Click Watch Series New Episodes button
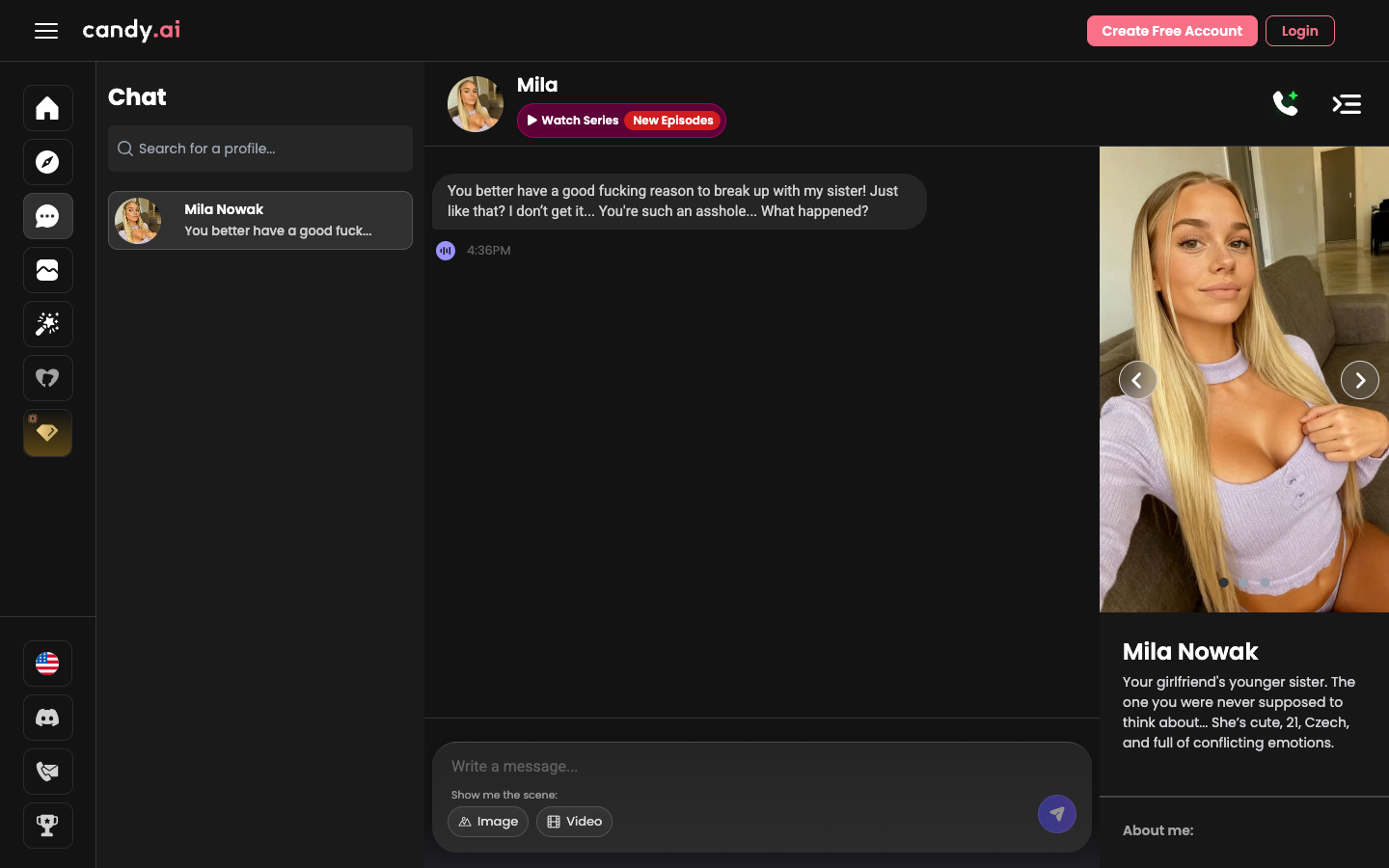The width and height of the screenshot is (1389, 868). coord(621,121)
